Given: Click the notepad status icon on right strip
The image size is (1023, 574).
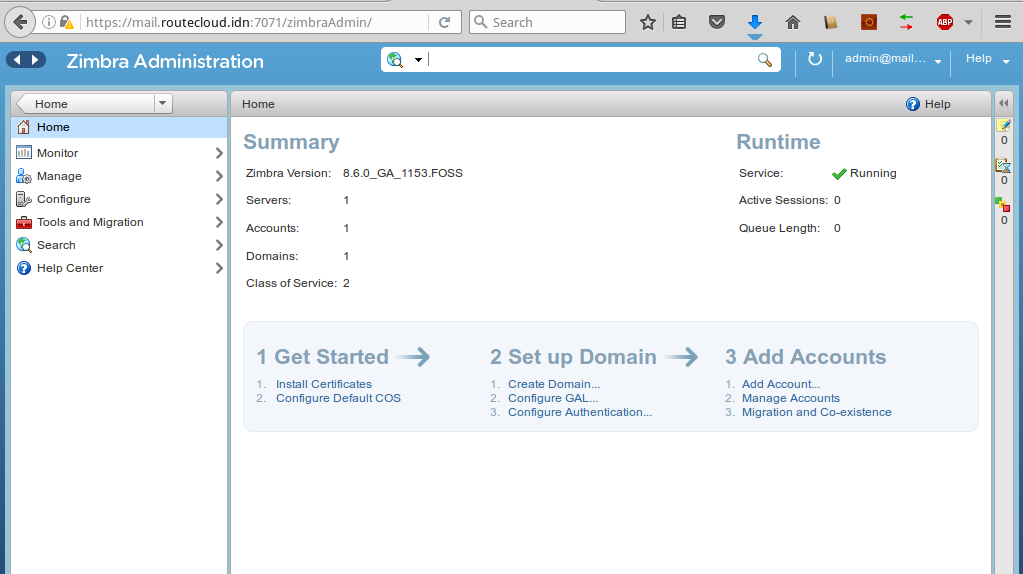Looking at the screenshot, I should pos(1003,125).
